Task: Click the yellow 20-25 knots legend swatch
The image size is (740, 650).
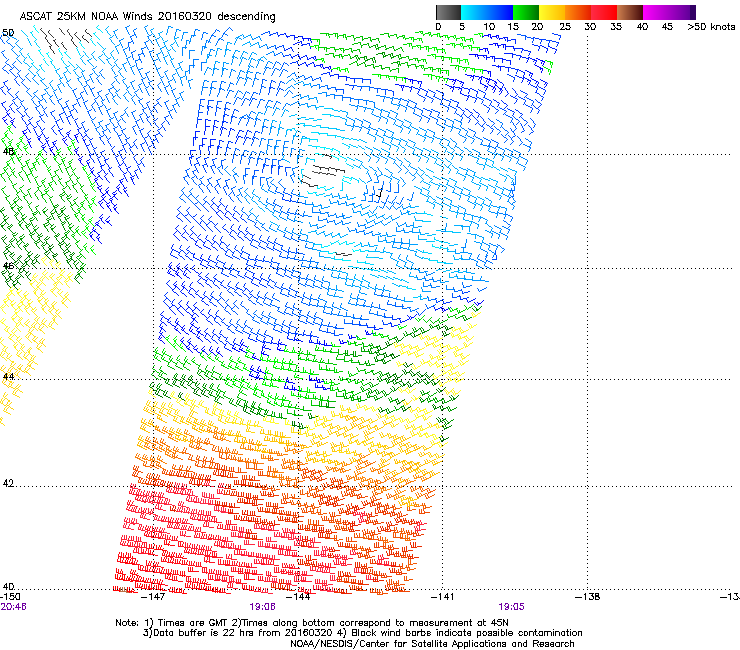Action: (x=552, y=12)
